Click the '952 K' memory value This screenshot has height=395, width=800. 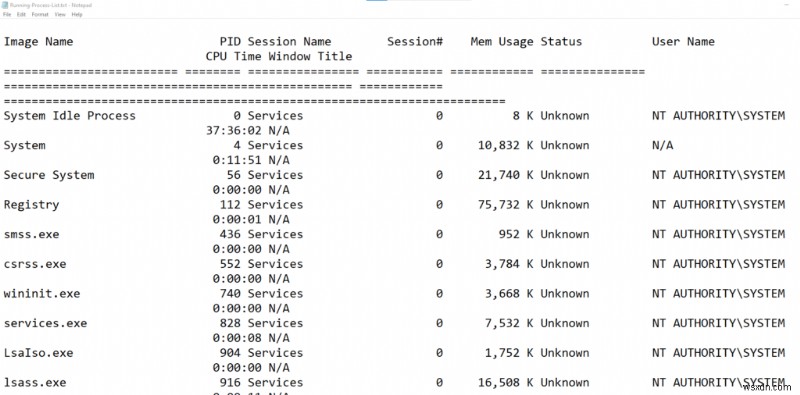516,234
